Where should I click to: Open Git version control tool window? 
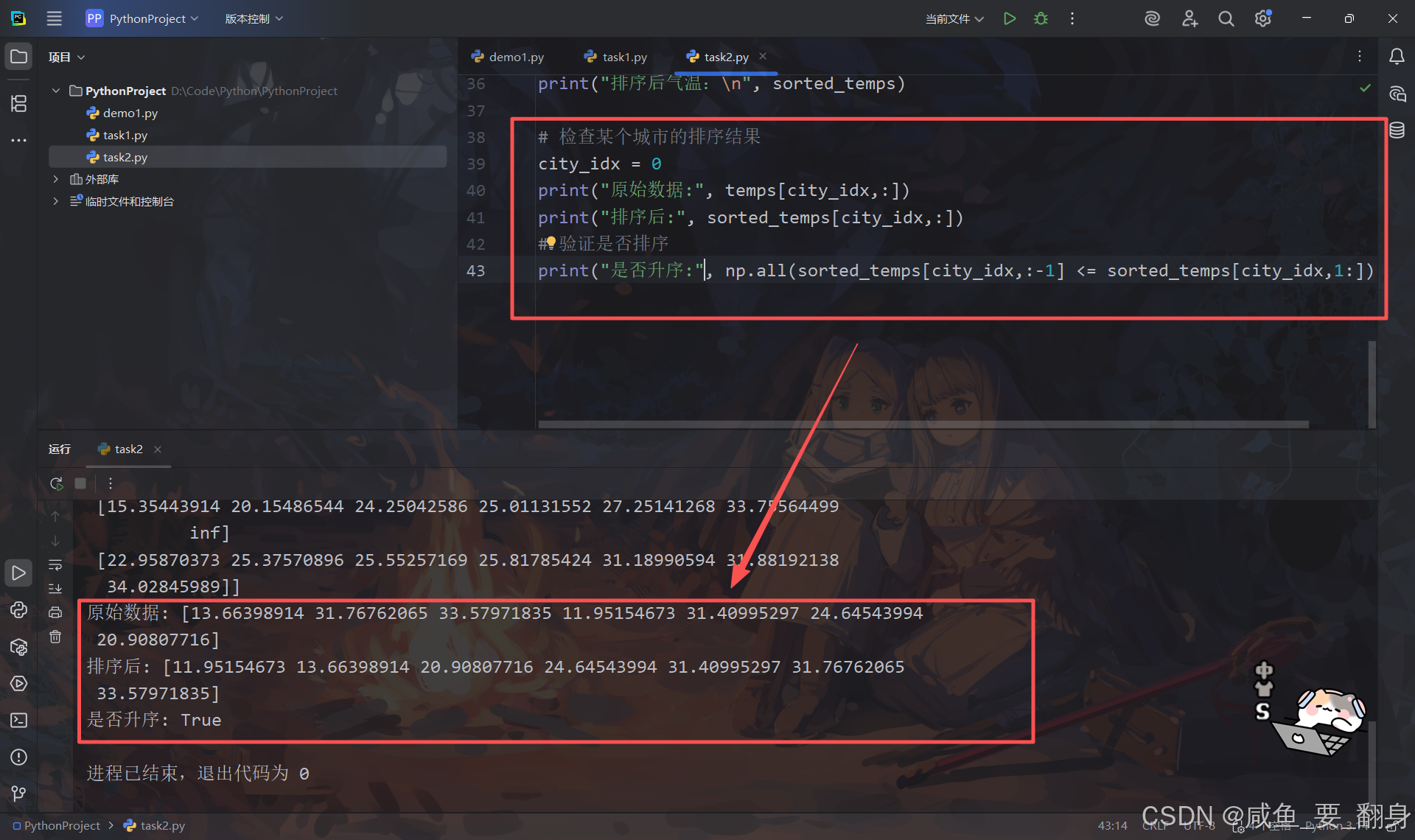[x=18, y=793]
